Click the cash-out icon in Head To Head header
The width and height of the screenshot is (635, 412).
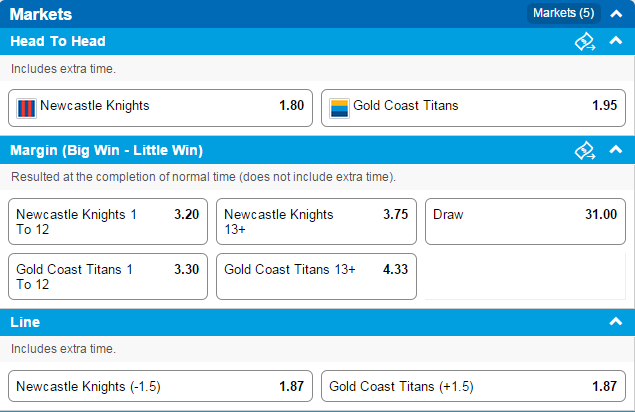coord(585,41)
